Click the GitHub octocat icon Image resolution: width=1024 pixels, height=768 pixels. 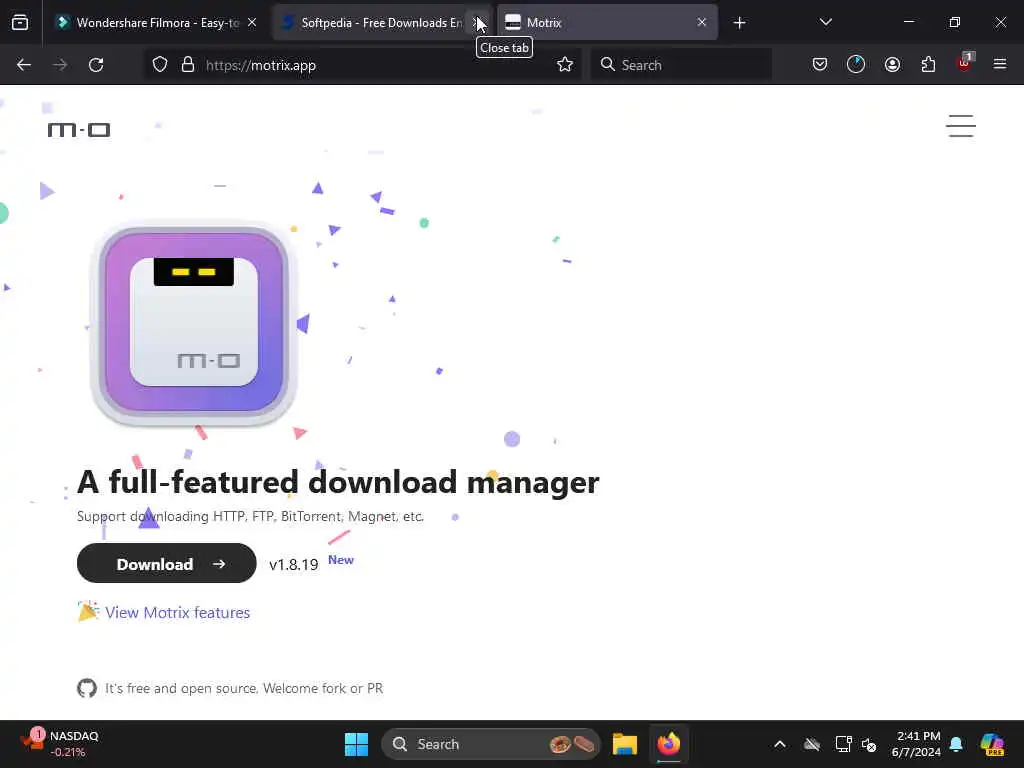point(87,688)
